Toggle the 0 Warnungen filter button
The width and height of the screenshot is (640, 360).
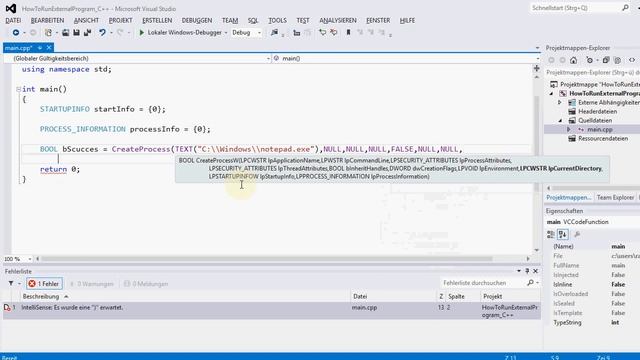[x=92, y=284]
